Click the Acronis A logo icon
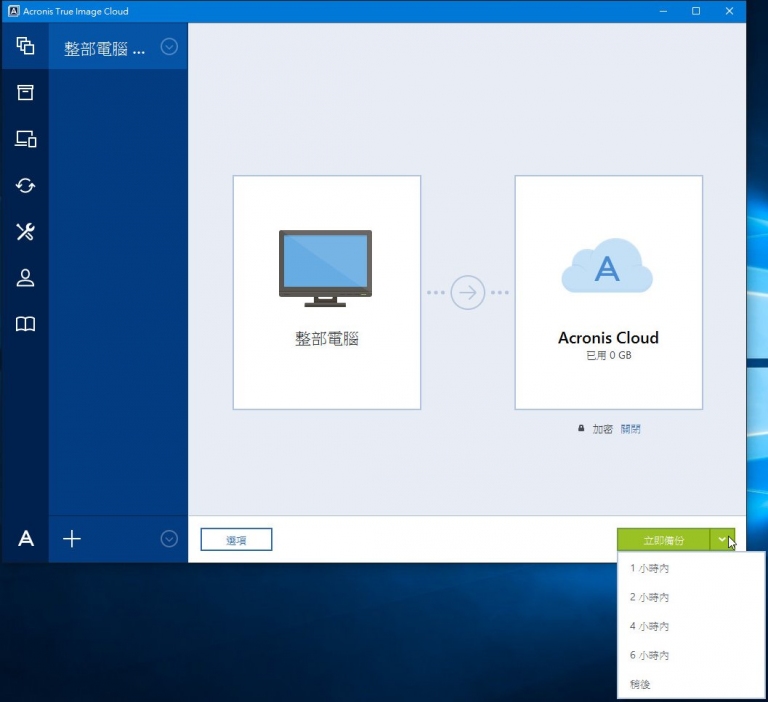The width and height of the screenshot is (768, 702). [x=26, y=538]
